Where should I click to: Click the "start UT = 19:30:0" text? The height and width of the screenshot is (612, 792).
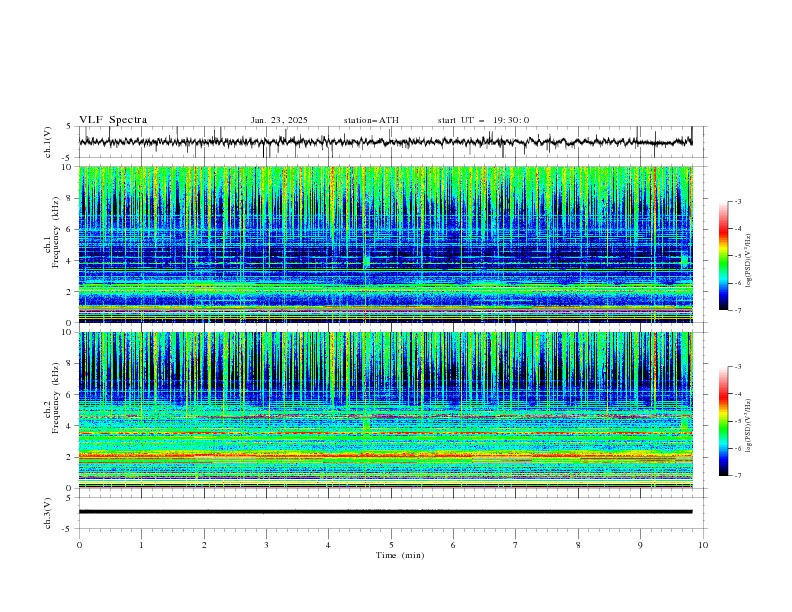pyautogui.click(x=483, y=120)
